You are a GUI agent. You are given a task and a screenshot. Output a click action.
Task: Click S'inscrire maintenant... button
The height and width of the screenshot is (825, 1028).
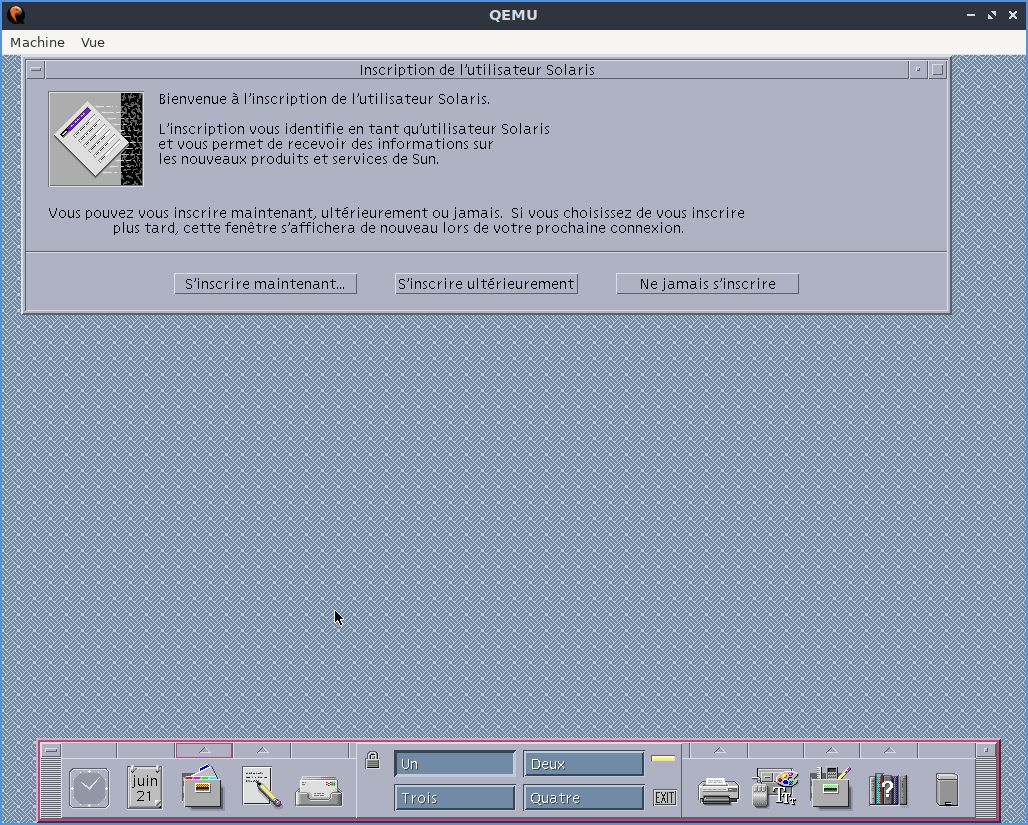(266, 284)
